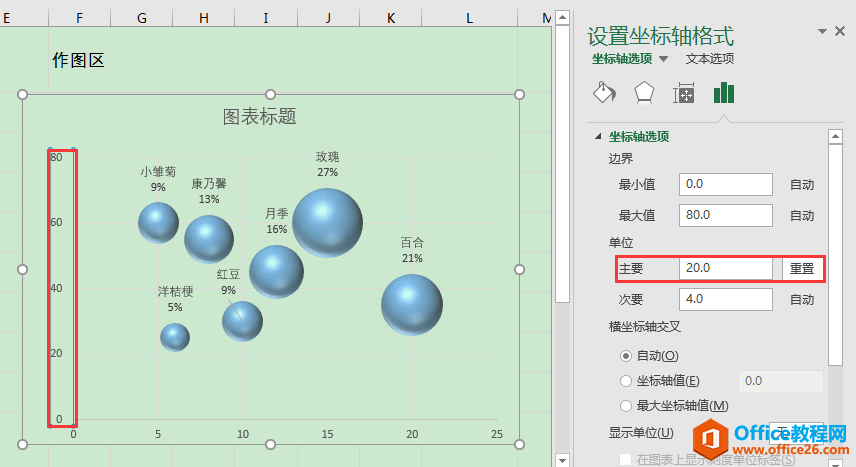The height and width of the screenshot is (467, 856).
Task: Select column G header
Action: 141,18
